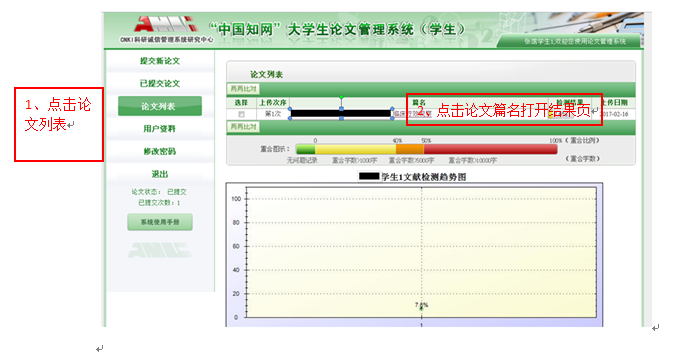
Task: Click the red segment of the legend bar
Action: pyautogui.click(x=490, y=149)
